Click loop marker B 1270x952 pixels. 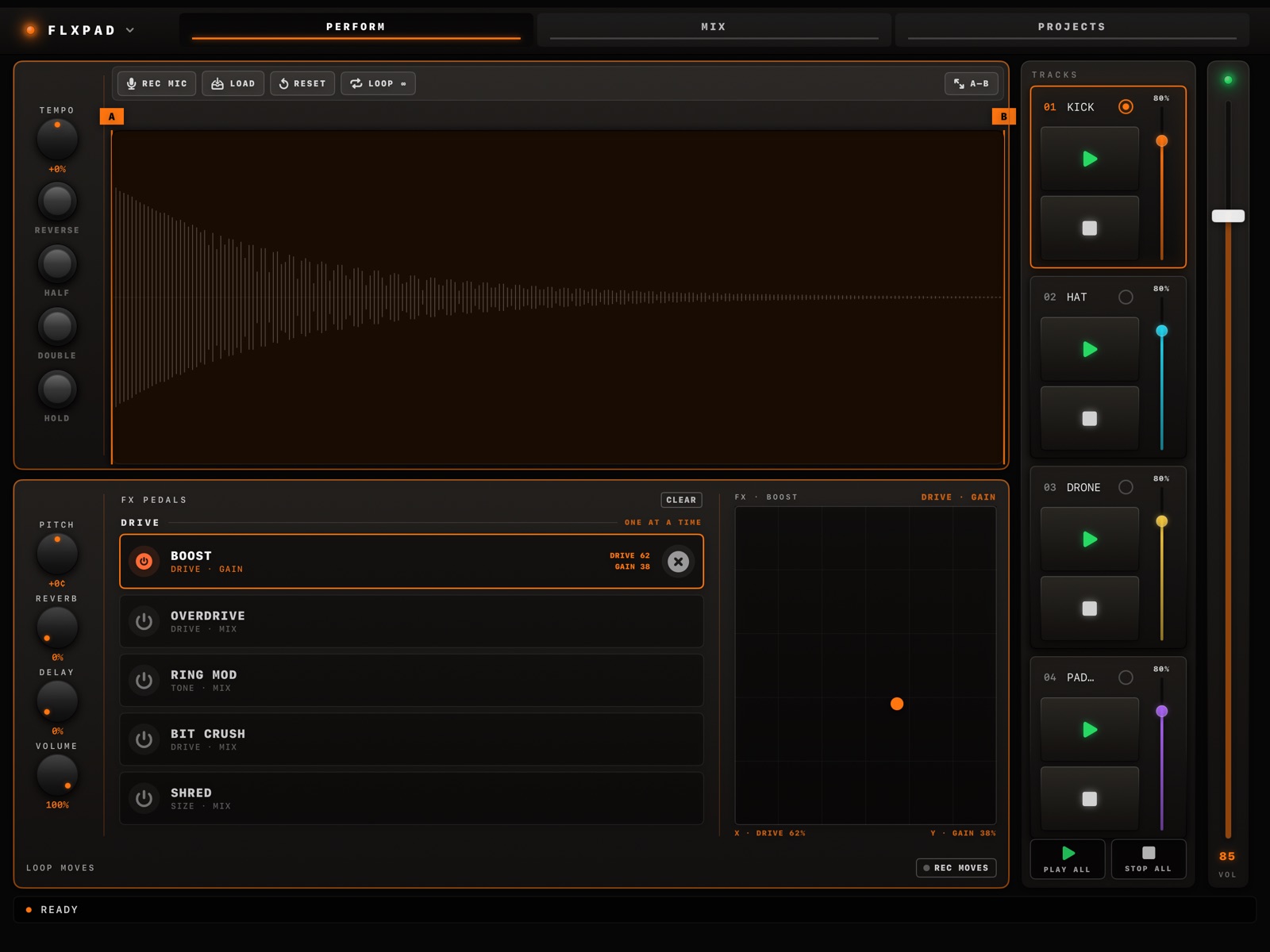point(1004,117)
